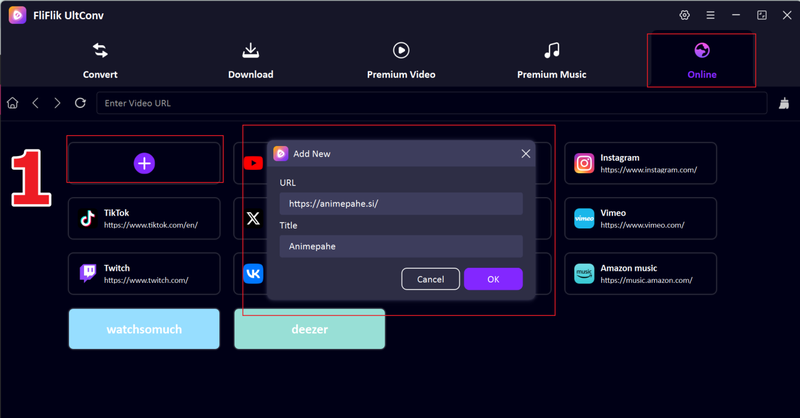Click the purple plus add-site button

pyautogui.click(x=144, y=163)
